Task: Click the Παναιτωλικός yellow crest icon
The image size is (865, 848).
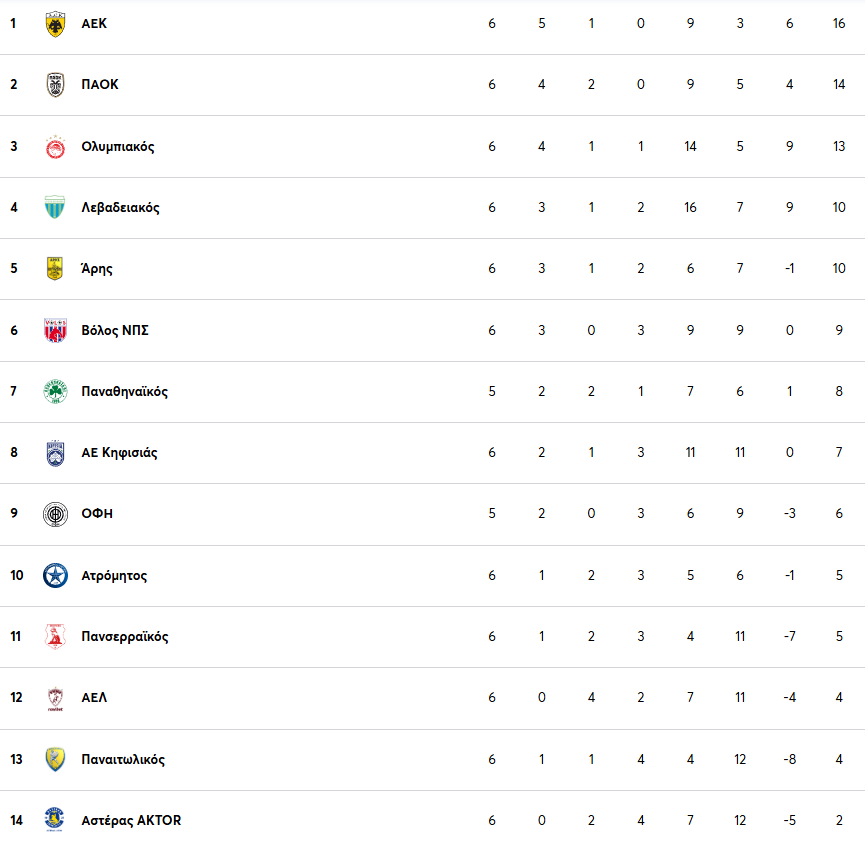Action: [x=55, y=760]
